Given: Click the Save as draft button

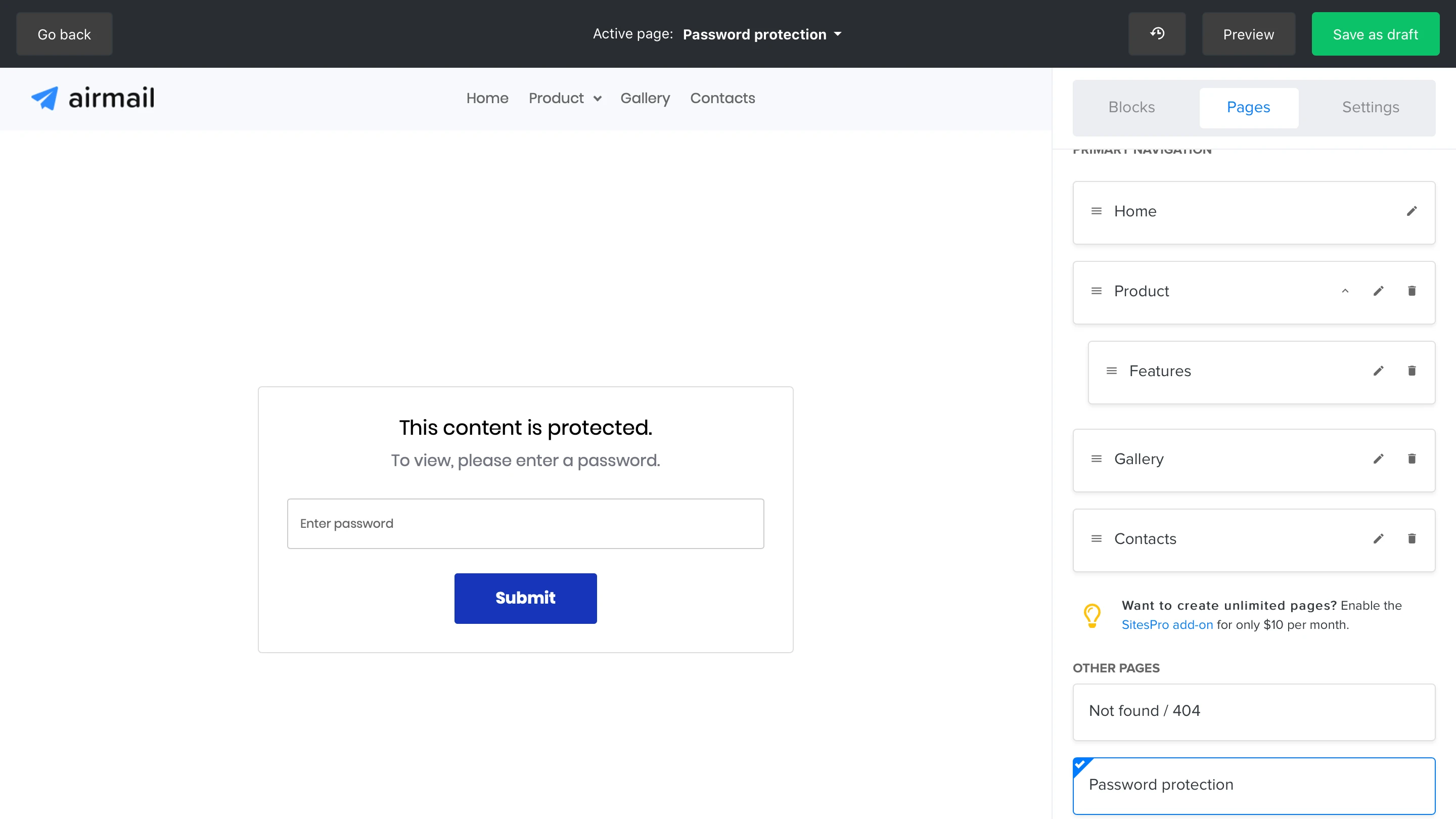Looking at the screenshot, I should click(x=1375, y=34).
